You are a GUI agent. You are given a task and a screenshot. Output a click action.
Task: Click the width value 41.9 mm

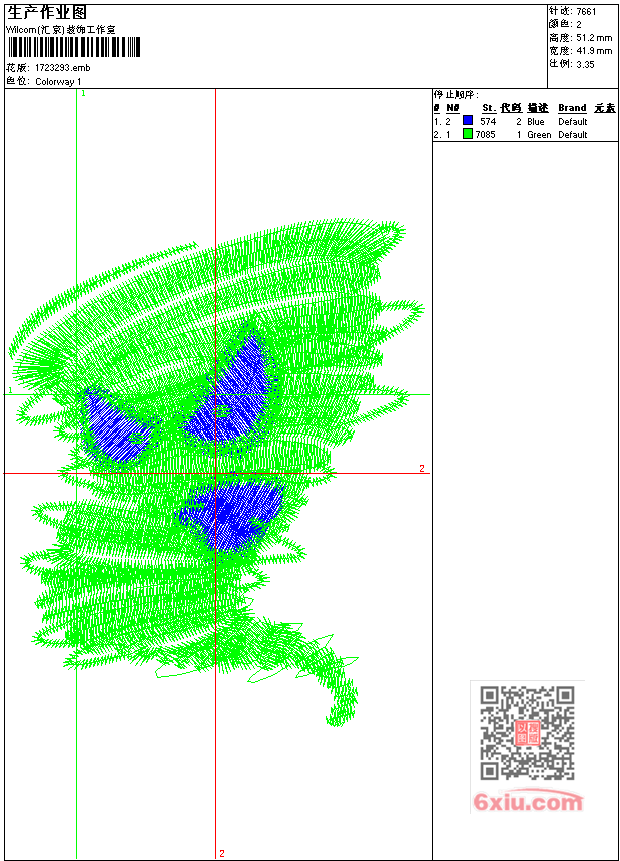click(594, 51)
